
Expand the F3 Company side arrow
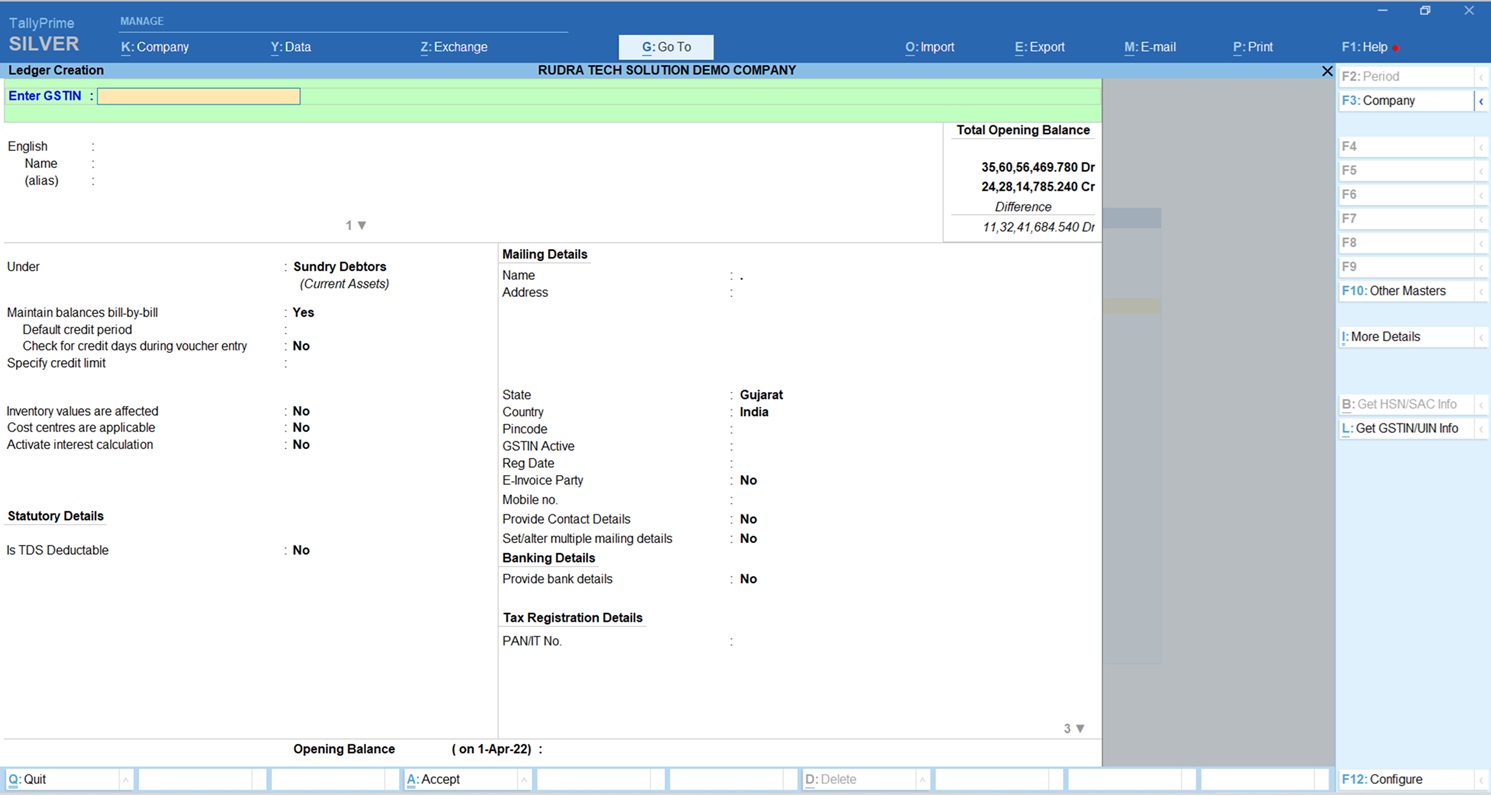tap(1481, 101)
